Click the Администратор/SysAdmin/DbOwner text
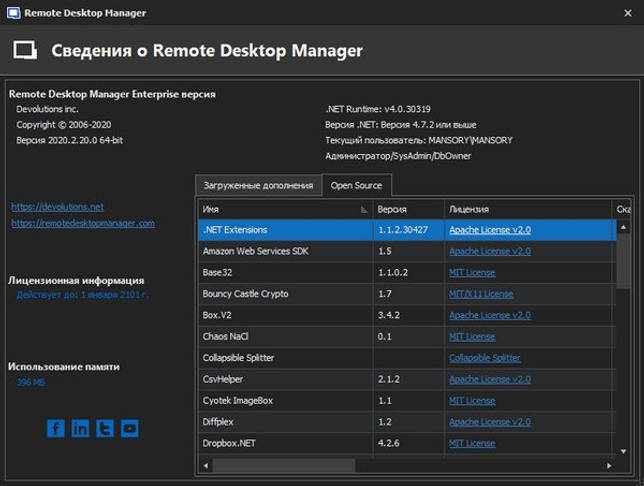This screenshot has height=486, width=644. [398, 156]
